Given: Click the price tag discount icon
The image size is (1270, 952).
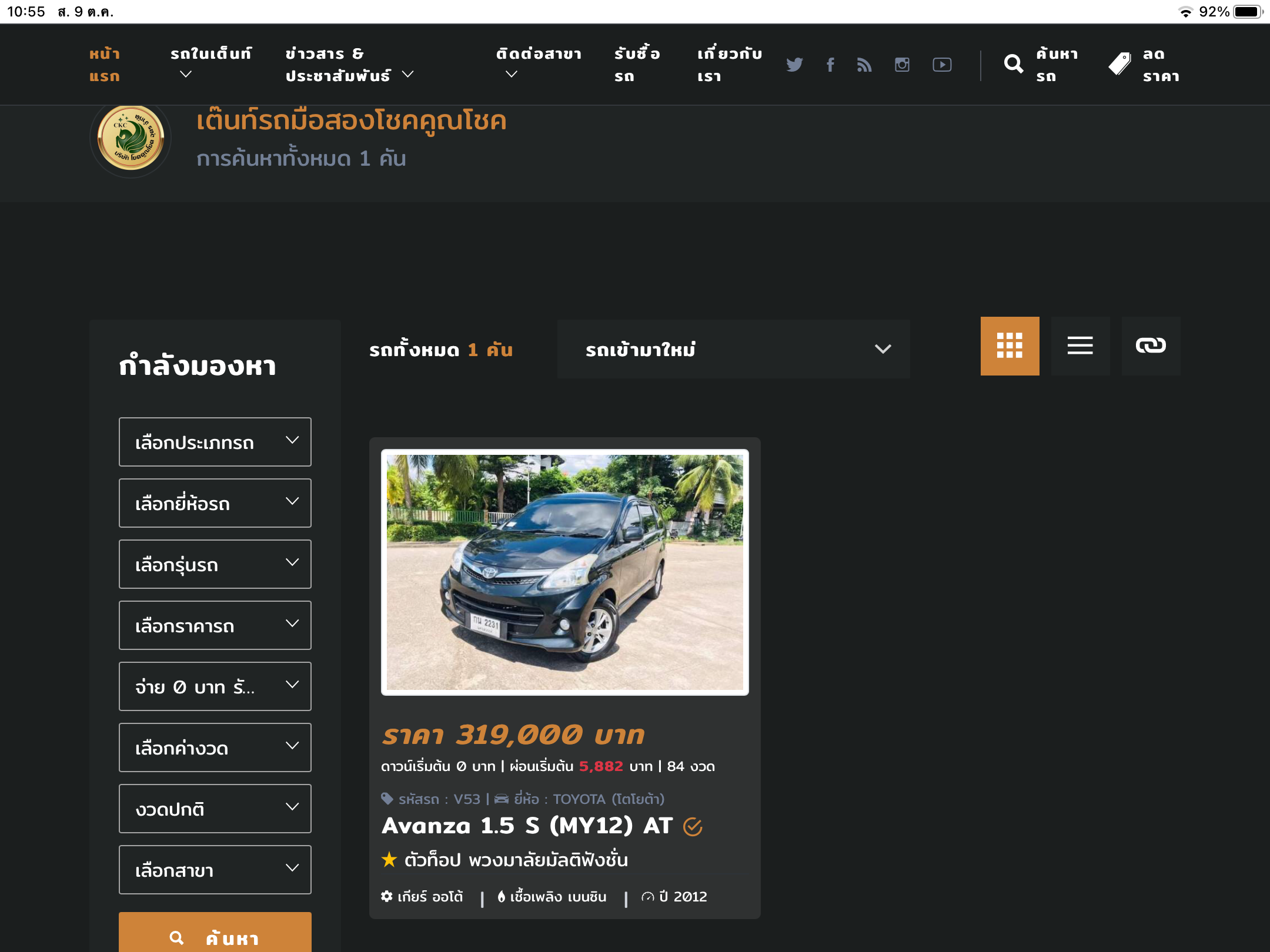Looking at the screenshot, I should 1119,64.
